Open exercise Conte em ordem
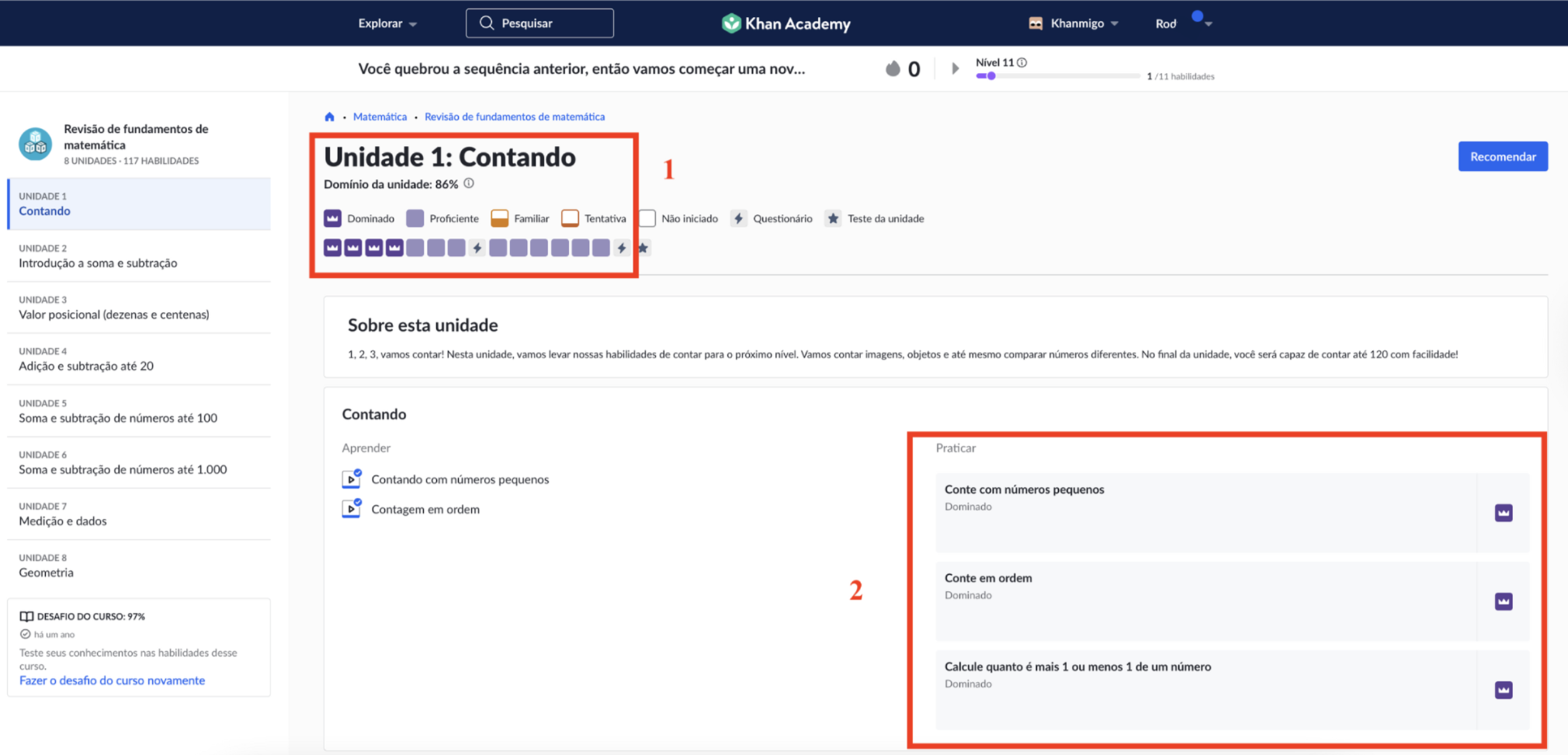This screenshot has height=755, width=1568. [1233, 601]
